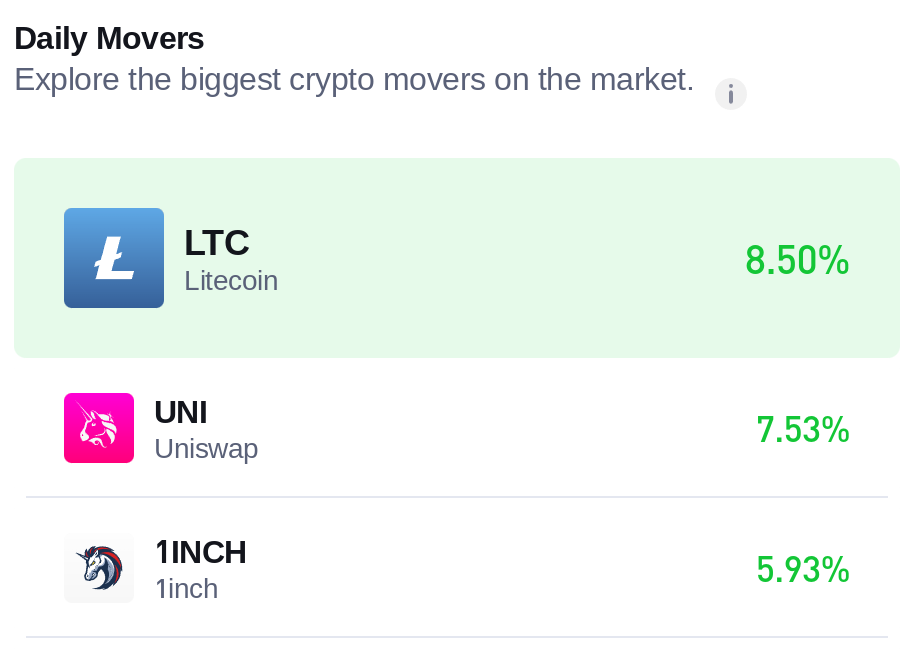Click the Litecoin logo icon
900x660 pixels.
click(114, 258)
